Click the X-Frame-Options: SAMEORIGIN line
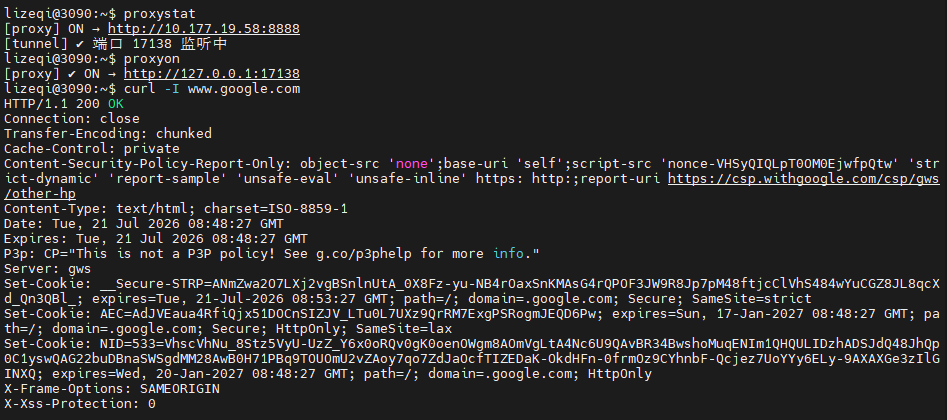Screen dimensions: 947x420 112,389
